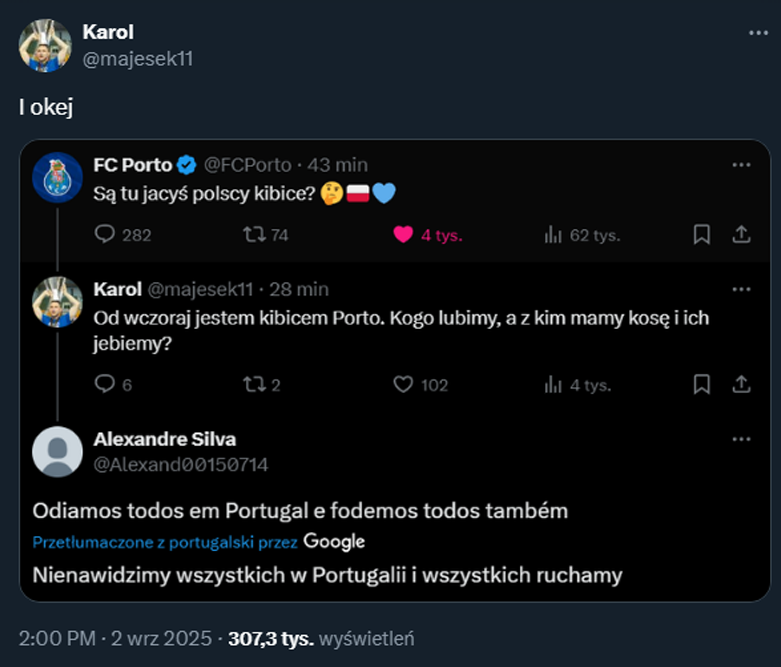This screenshot has width=781, height=667.
Task: Open the @FCPorto handle link
Action: tap(248, 165)
